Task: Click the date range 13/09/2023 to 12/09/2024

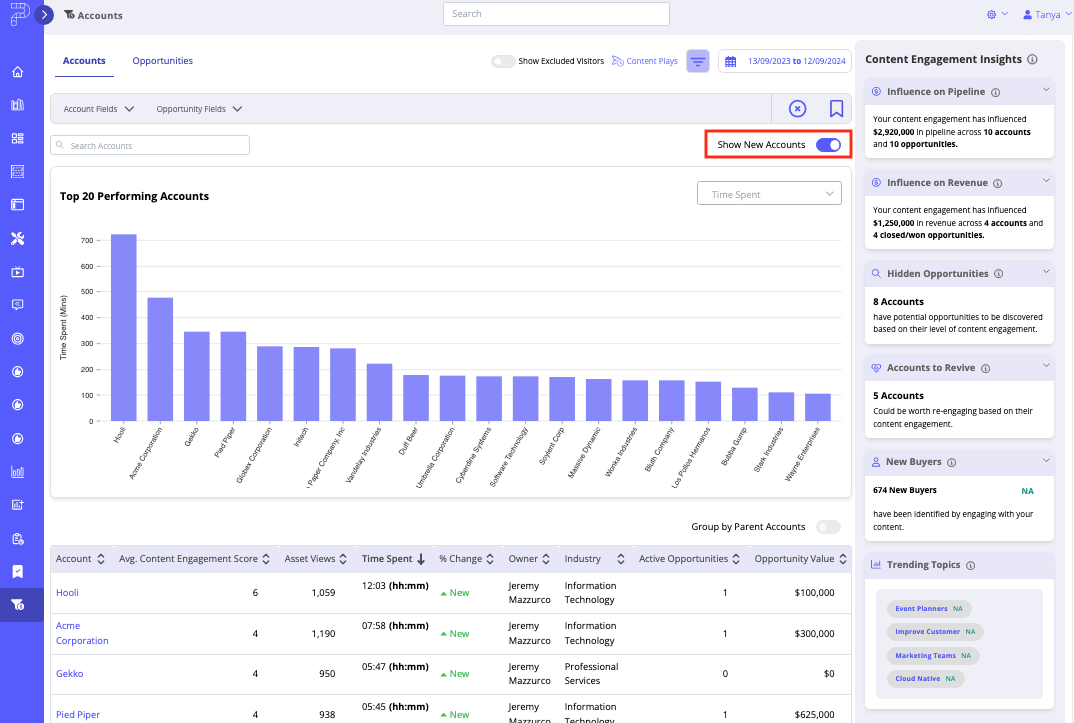Action: click(793, 61)
